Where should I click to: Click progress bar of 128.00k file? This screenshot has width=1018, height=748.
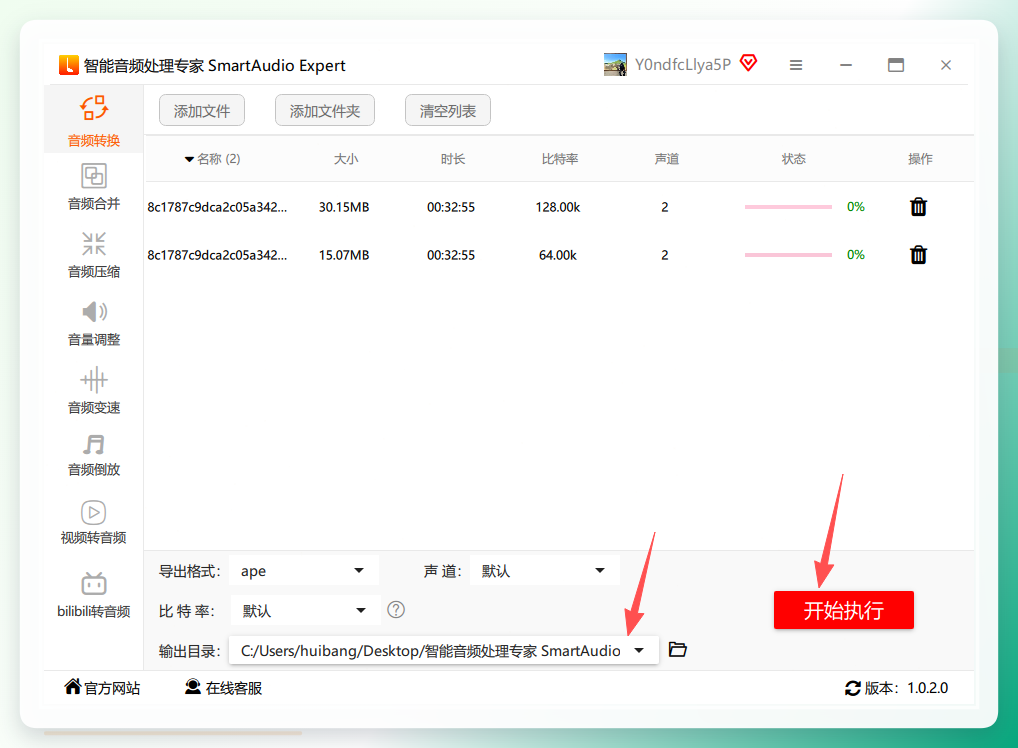788,207
